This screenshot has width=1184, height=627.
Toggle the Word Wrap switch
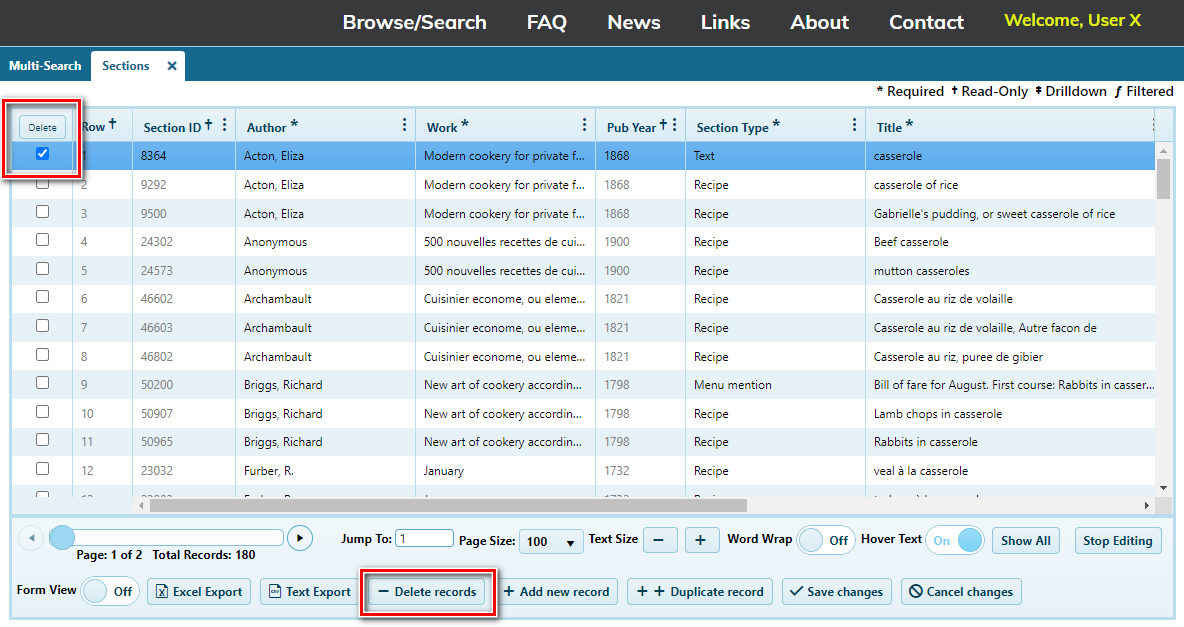pos(825,540)
